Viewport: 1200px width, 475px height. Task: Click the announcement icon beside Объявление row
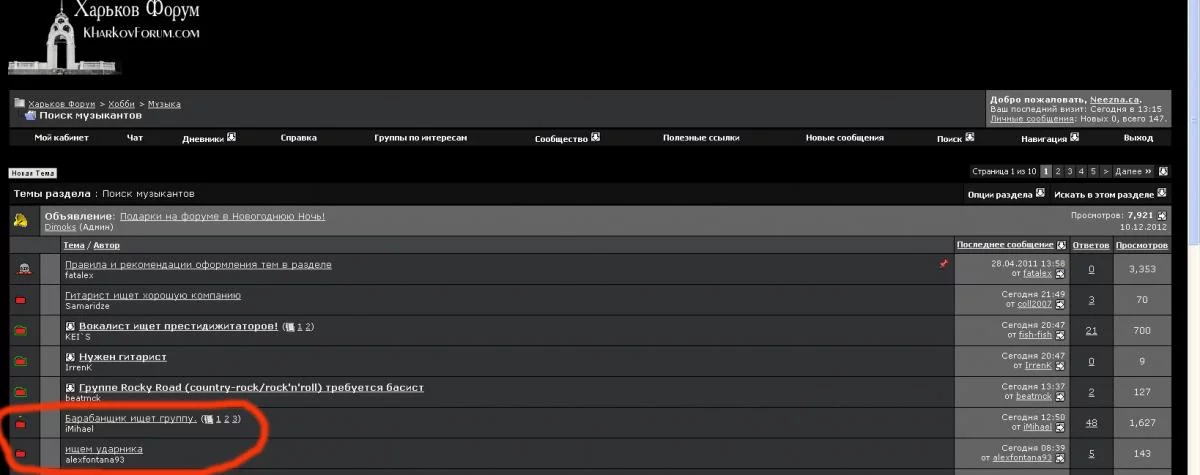(x=20, y=221)
